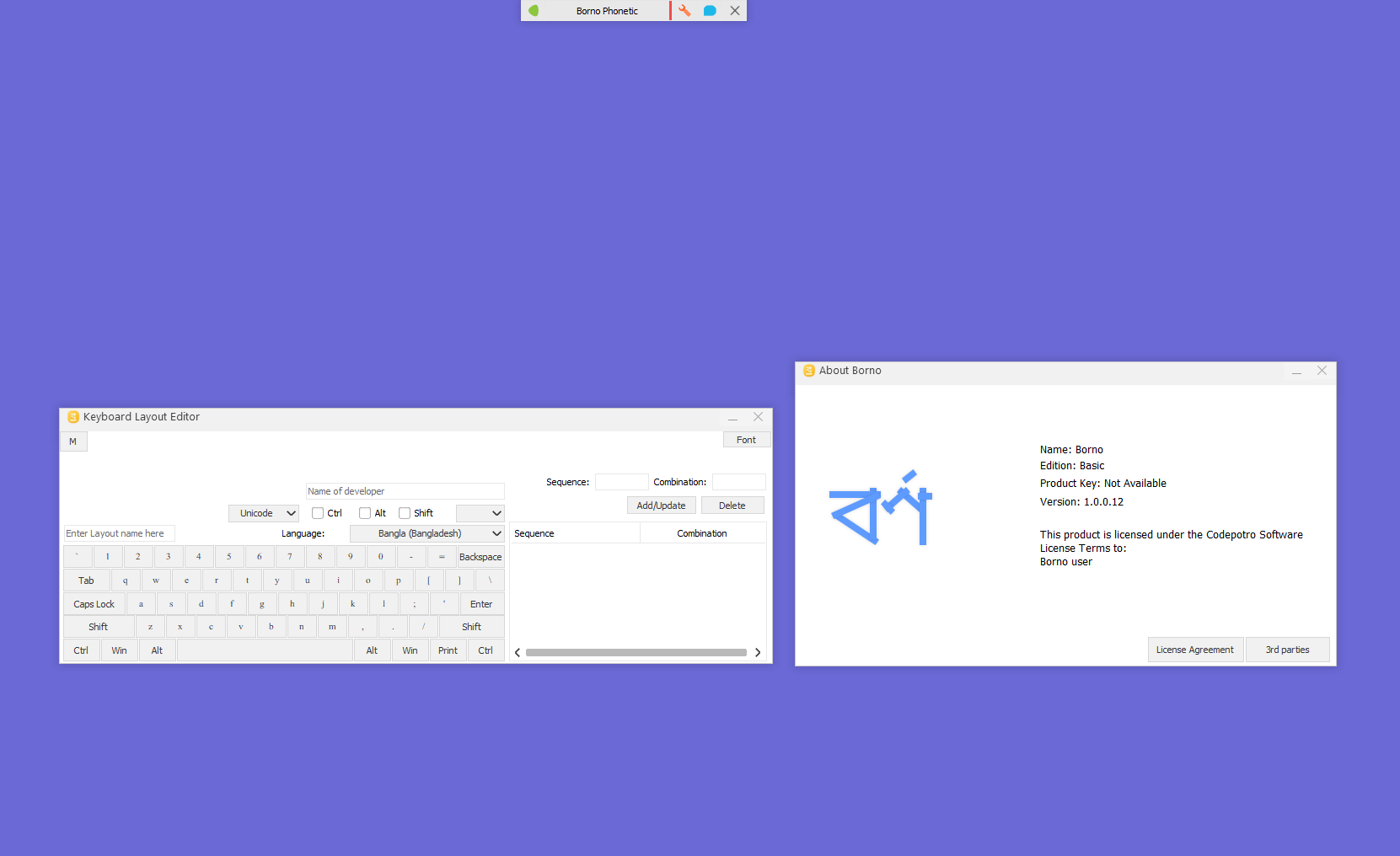This screenshot has width=1400, height=856.
Task: Close the Borno Phonetic floating bar
Action: 735,11
